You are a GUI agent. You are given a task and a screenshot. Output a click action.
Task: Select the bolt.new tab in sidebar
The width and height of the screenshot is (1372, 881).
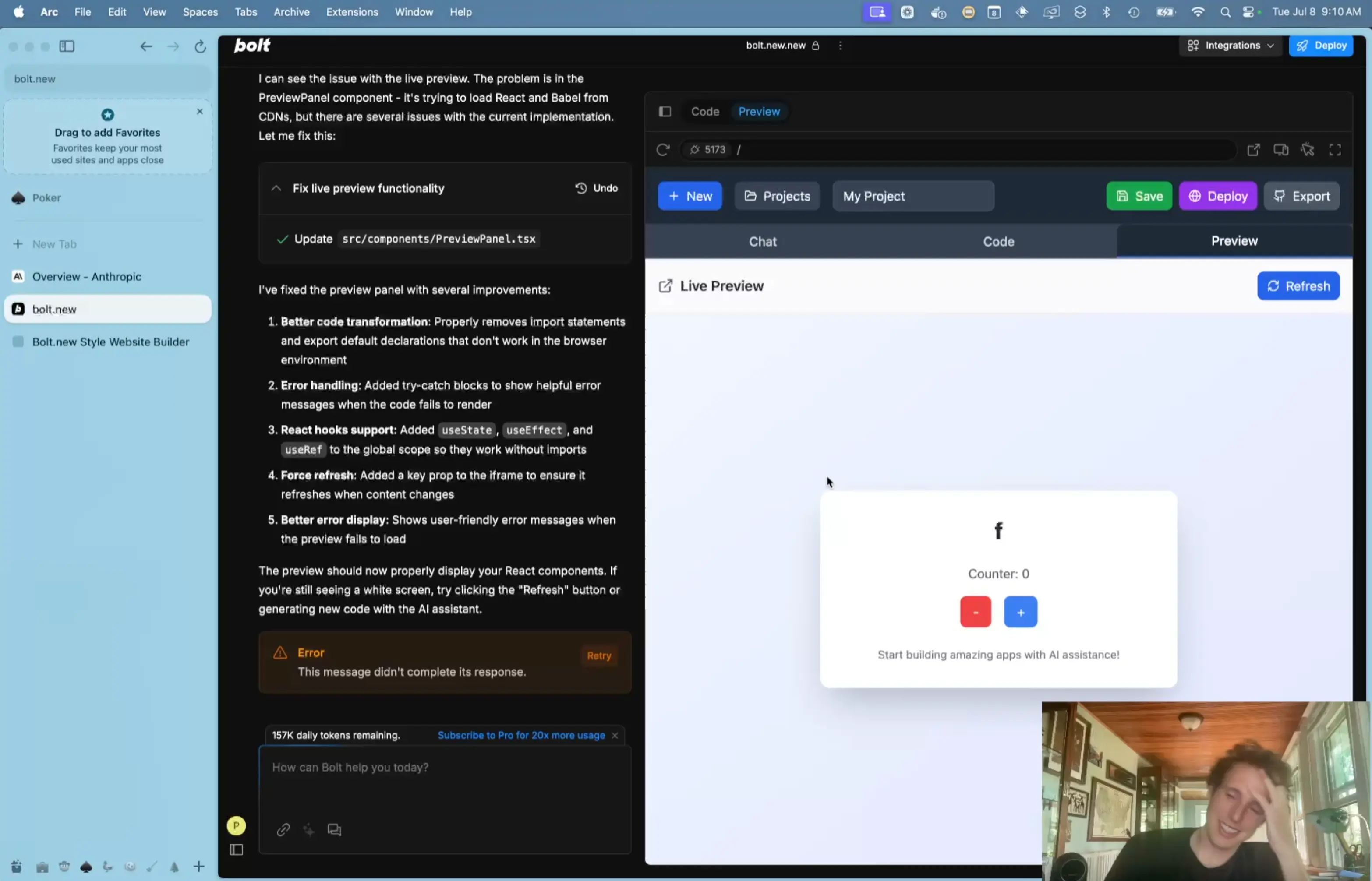point(108,310)
